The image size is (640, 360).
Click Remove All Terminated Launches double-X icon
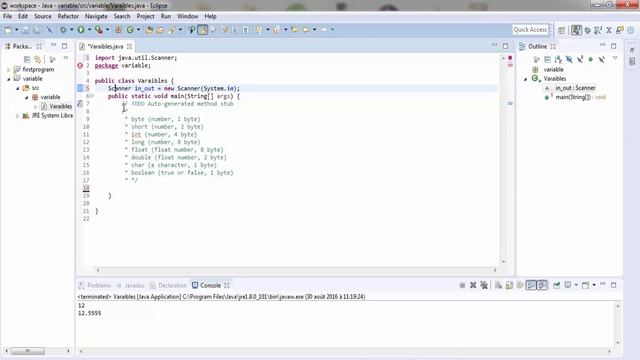[484, 285]
